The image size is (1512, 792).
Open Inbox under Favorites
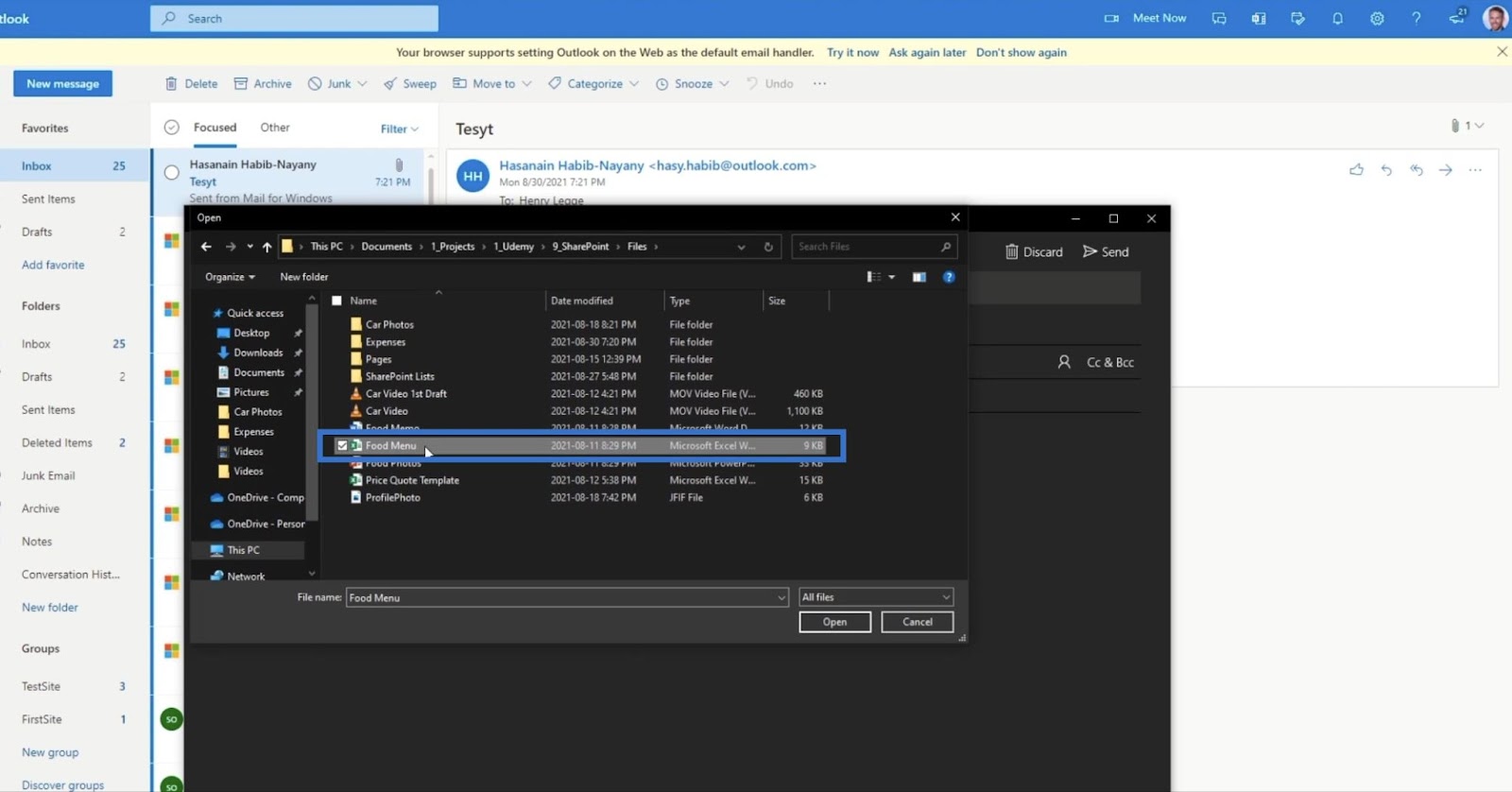(x=76, y=165)
